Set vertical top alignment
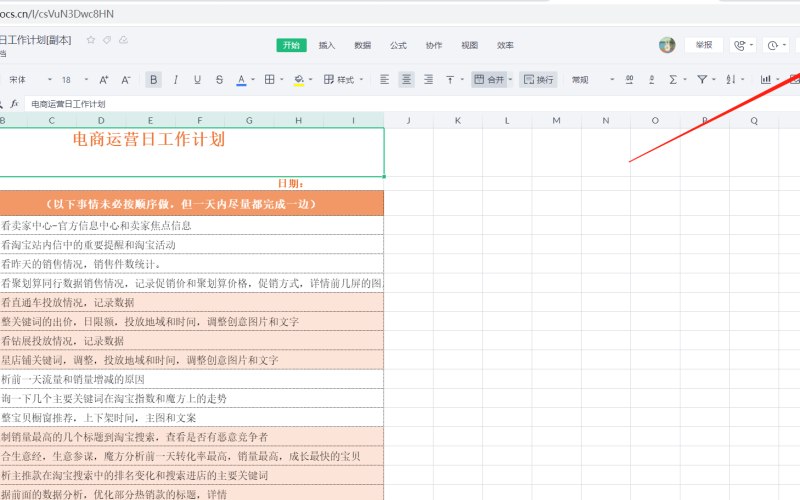Viewport: 800px width, 500px height. pos(450,80)
